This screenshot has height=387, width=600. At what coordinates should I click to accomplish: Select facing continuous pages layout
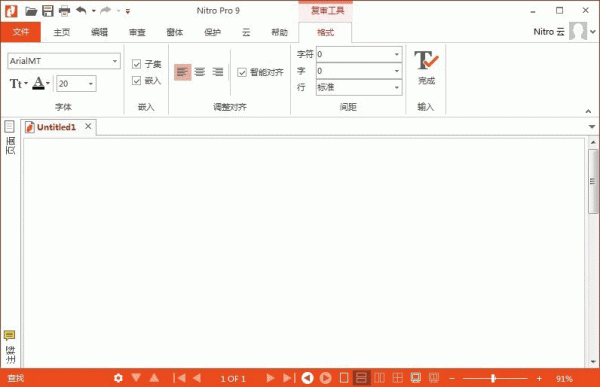(x=398, y=378)
